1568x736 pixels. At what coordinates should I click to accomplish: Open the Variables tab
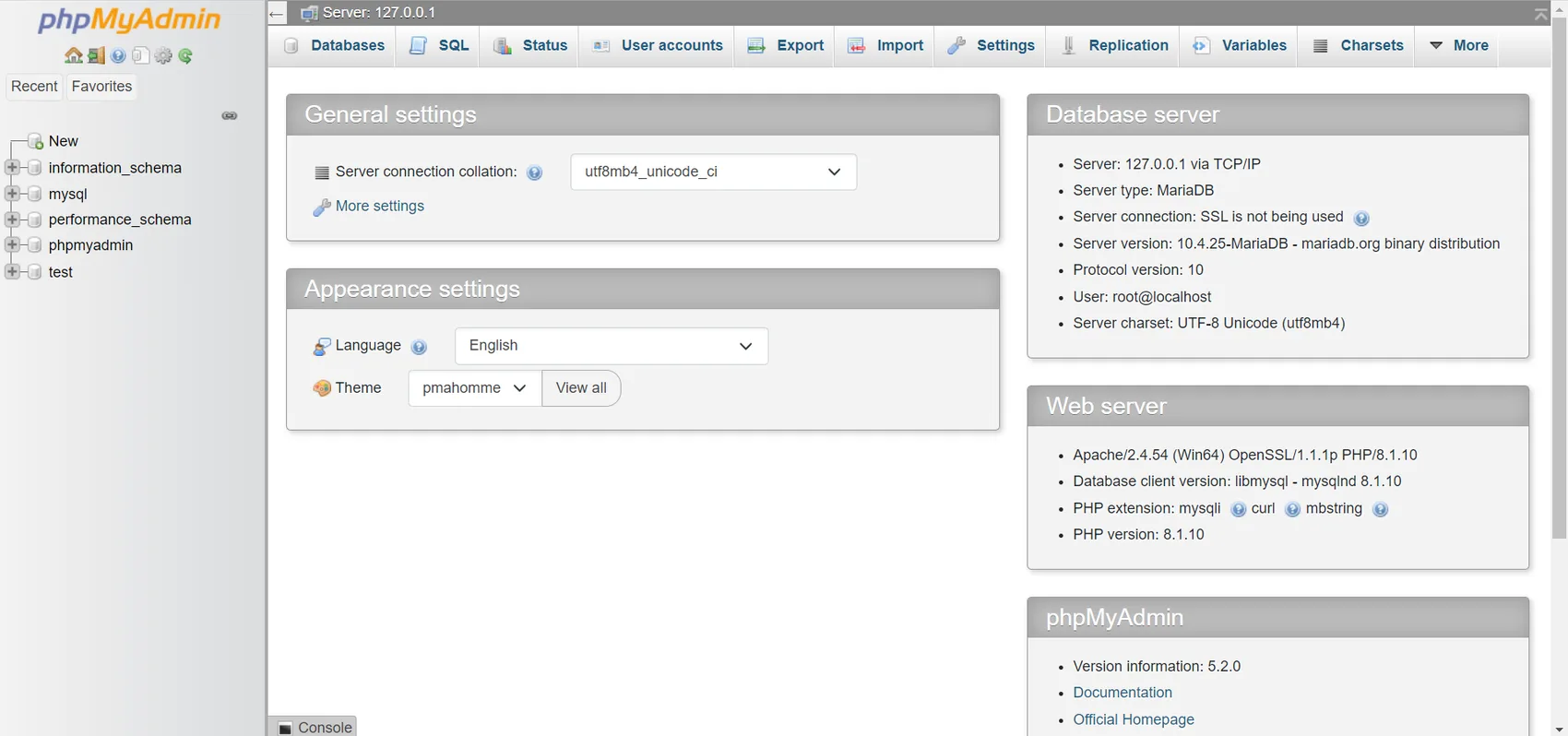[1239, 46]
